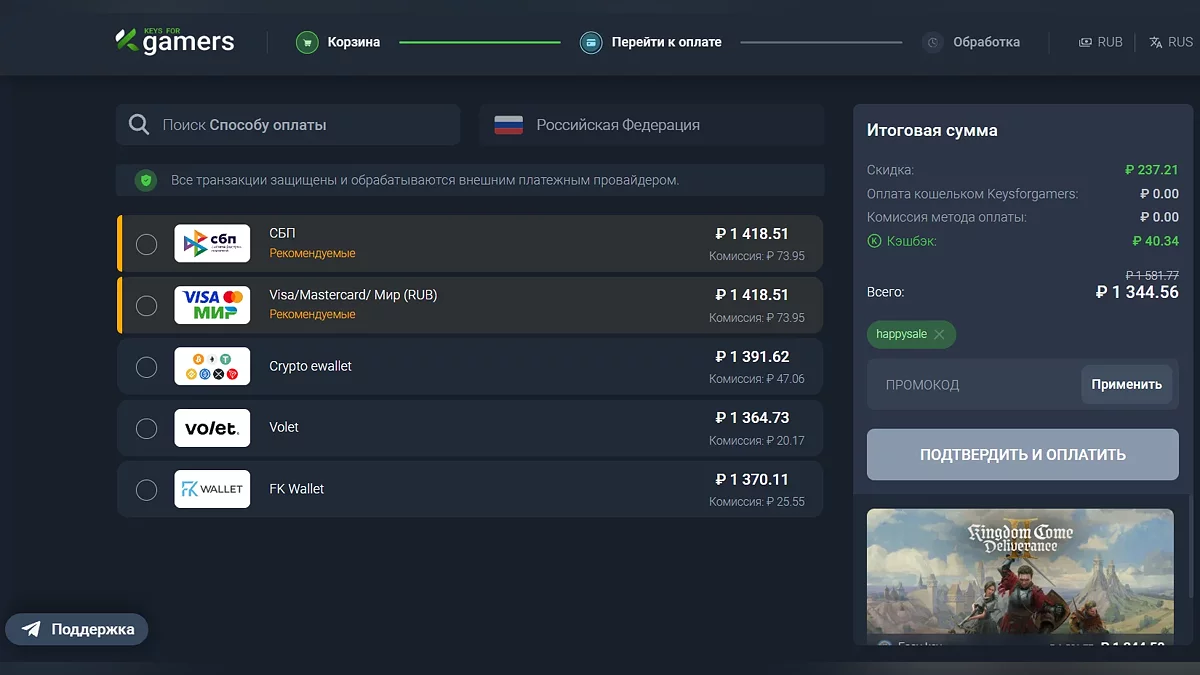Click the СБП payment logo
The image size is (1200, 675).
pos(212,243)
